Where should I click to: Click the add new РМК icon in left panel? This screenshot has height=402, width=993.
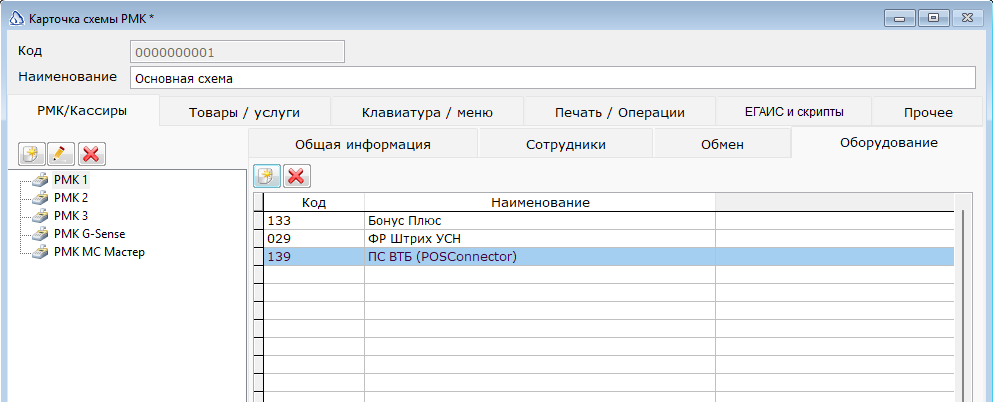point(33,153)
